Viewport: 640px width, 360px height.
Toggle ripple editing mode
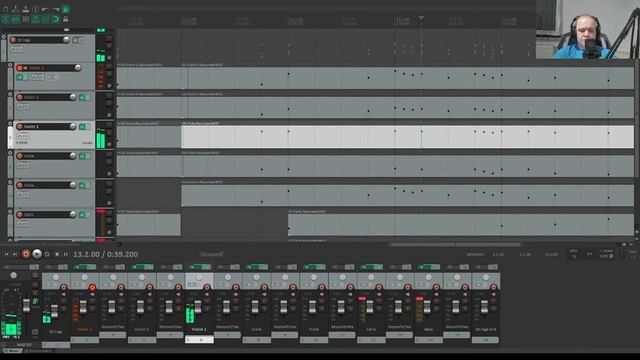pos(25,19)
